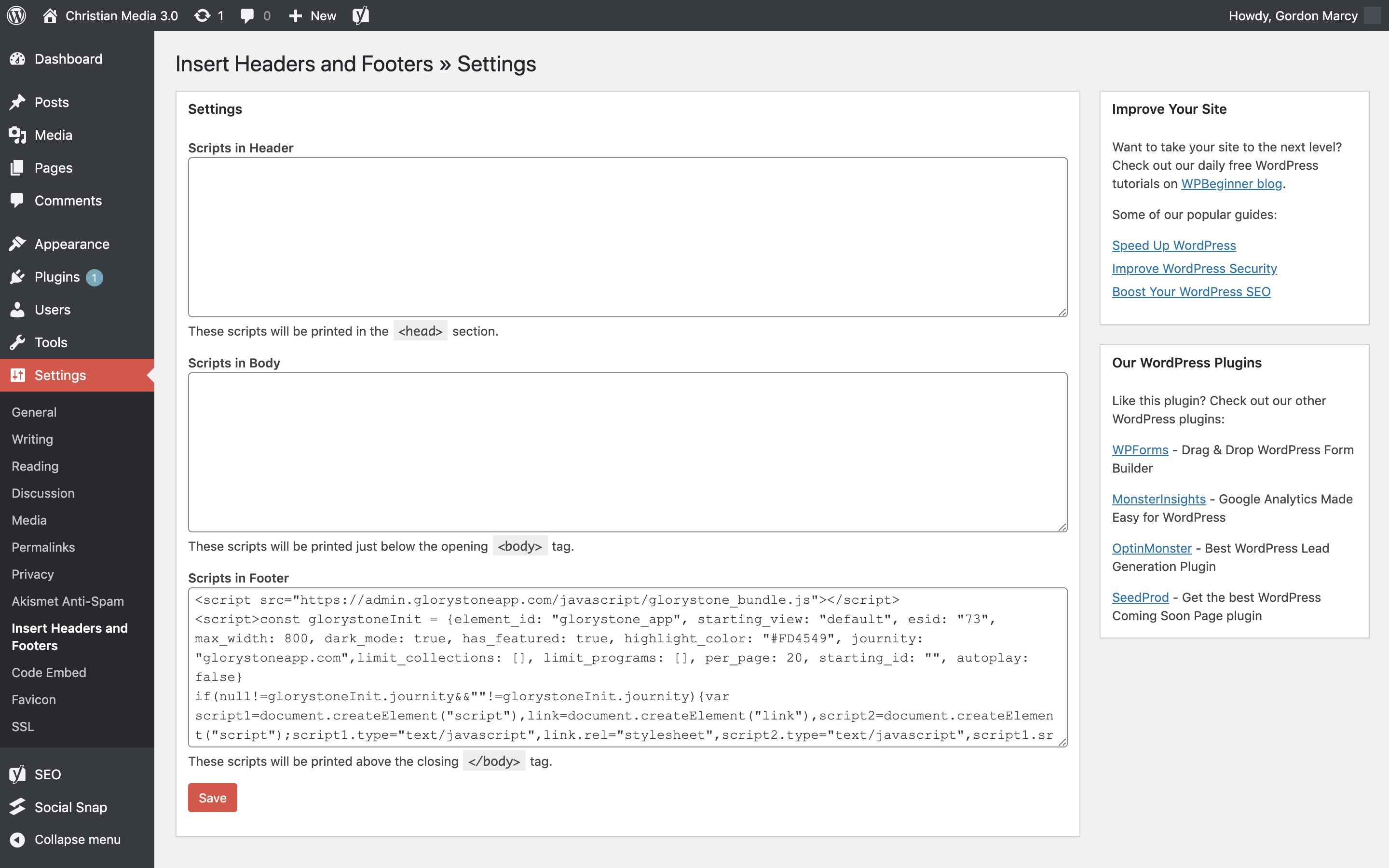Click the Plugins menu icon
The width and height of the screenshot is (1389, 868).
click(17, 276)
